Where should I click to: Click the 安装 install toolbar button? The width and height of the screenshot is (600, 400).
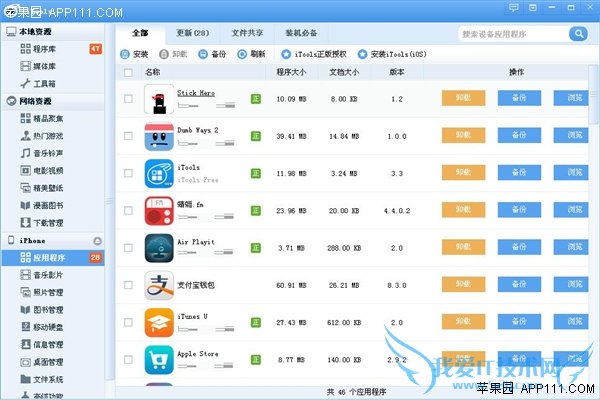coord(134,54)
